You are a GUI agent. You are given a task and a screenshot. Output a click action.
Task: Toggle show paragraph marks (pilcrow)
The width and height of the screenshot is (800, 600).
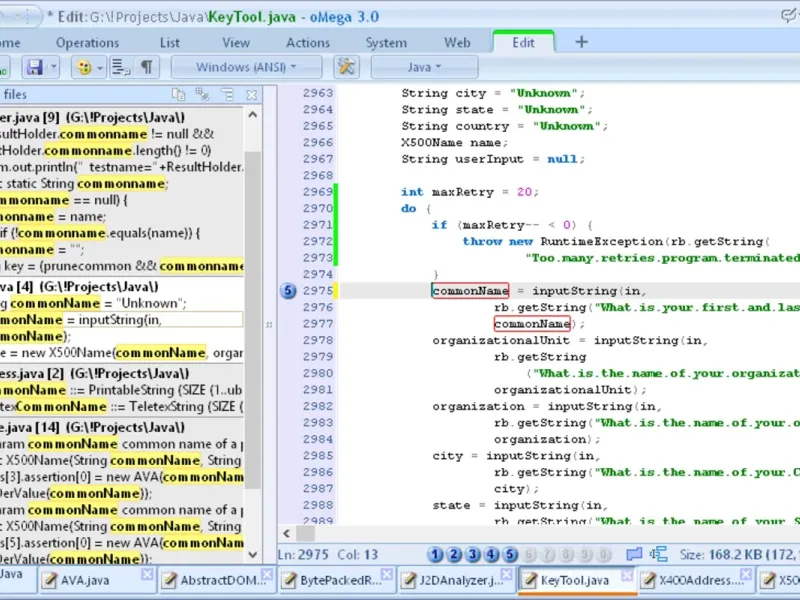(x=147, y=67)
